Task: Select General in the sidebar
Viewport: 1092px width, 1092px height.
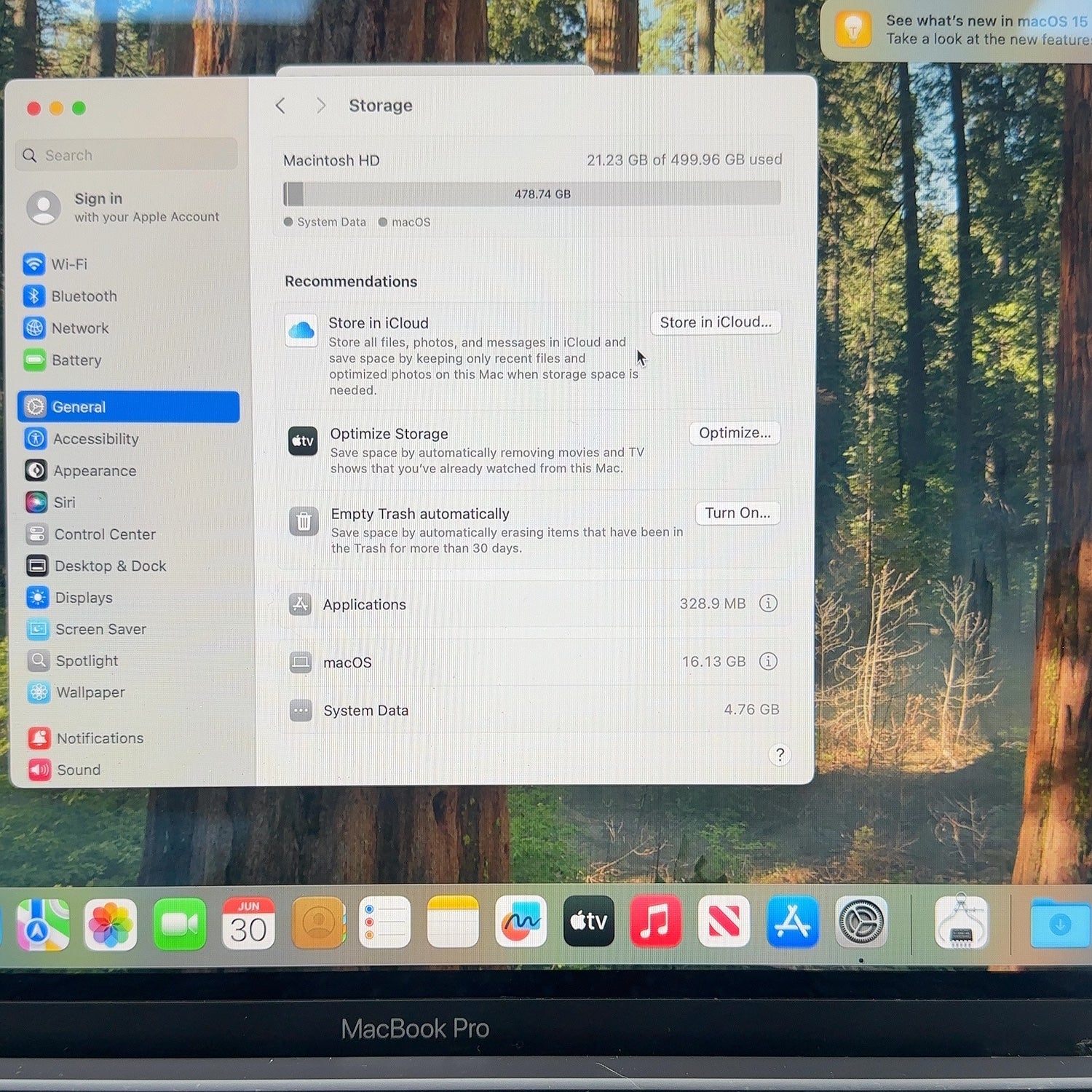Action: tap(128, 406)
